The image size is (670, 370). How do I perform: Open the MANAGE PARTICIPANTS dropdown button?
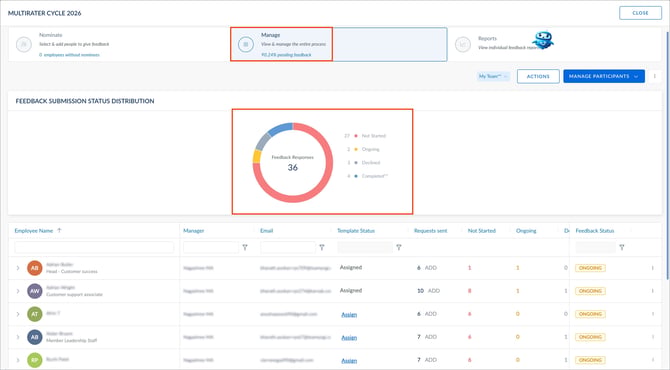click(604, 76)
